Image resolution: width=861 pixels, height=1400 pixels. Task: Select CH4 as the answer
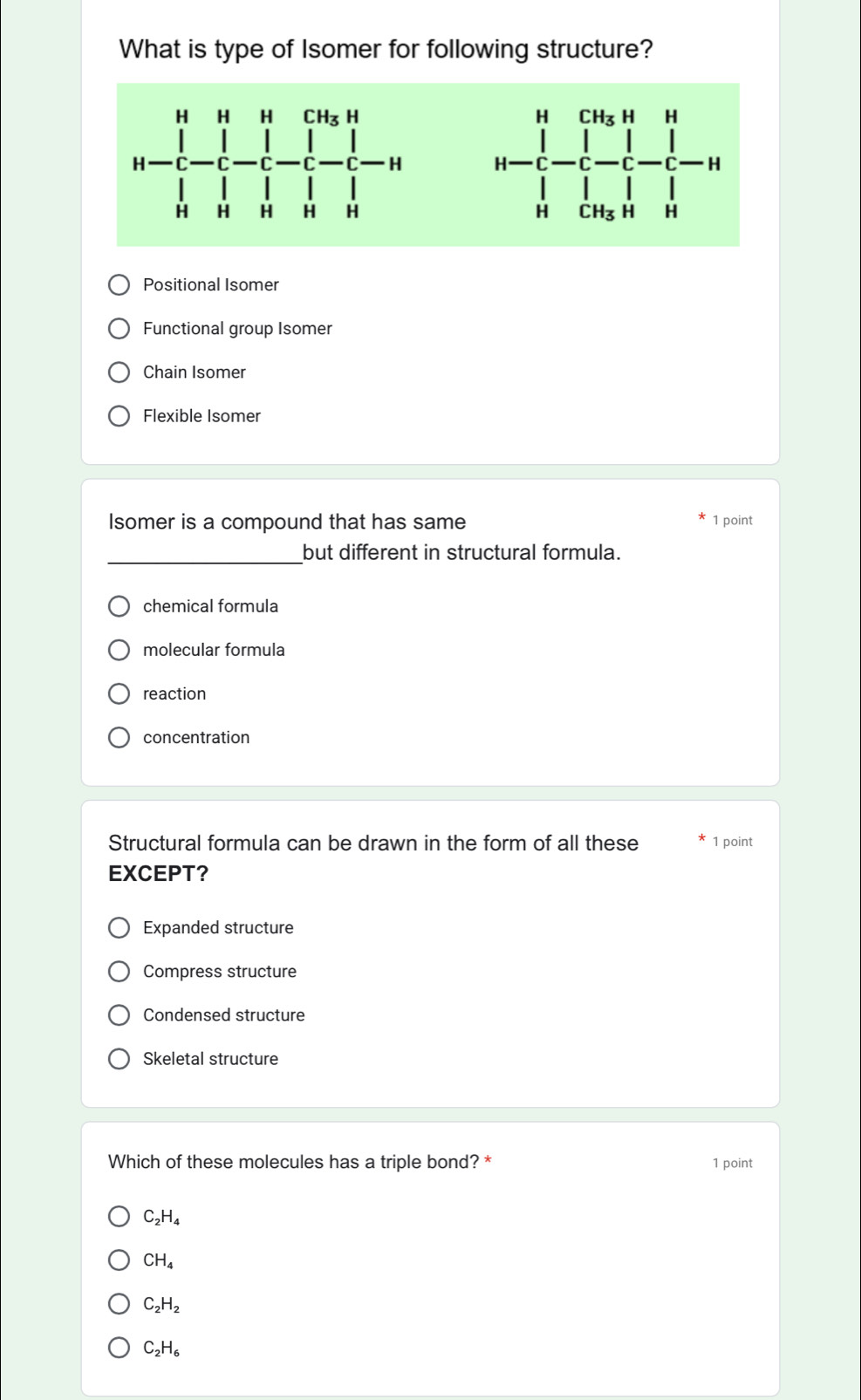(120, 1259)
